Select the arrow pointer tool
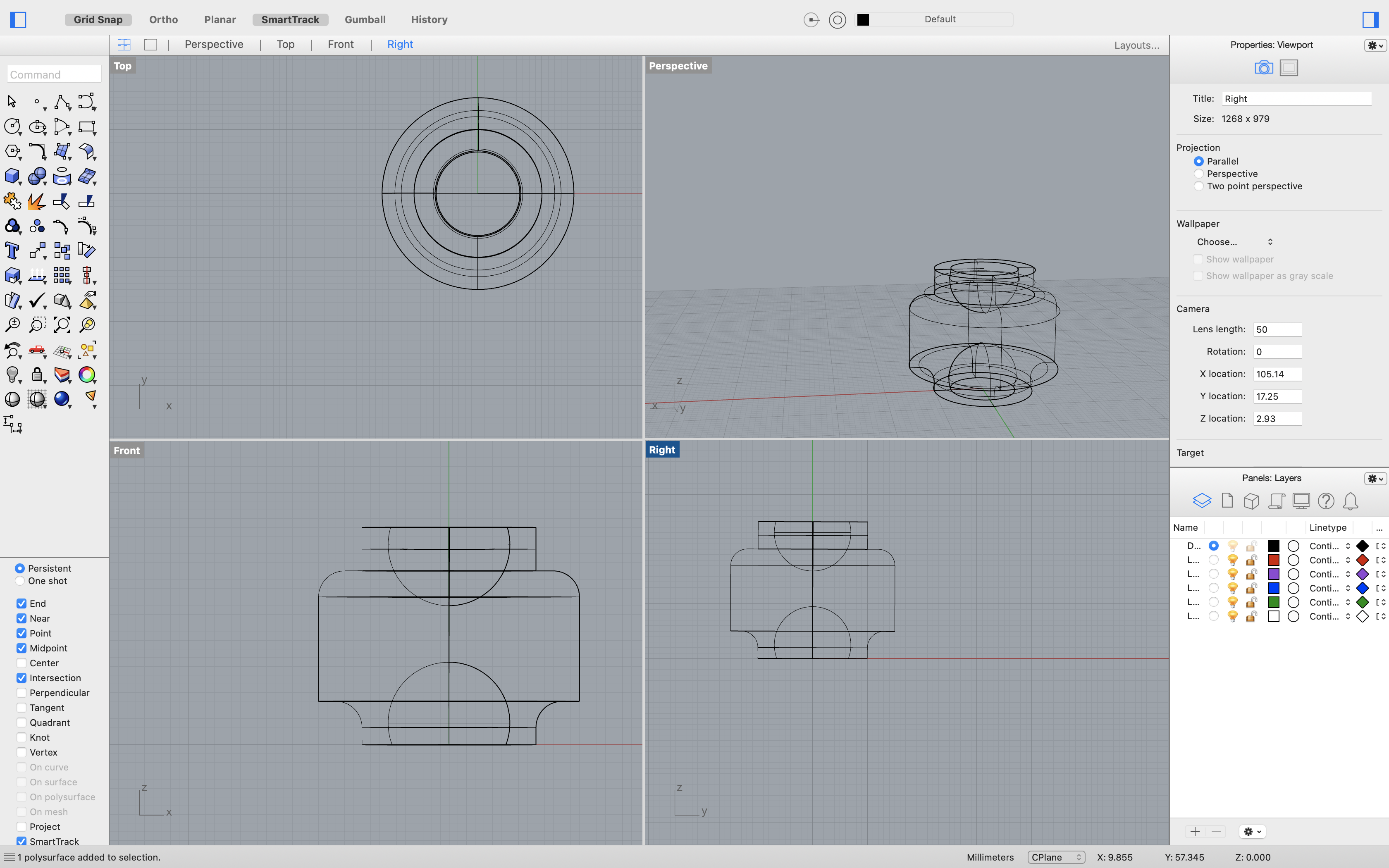Screen dimensions: 1389x868 tap(12, 102)
